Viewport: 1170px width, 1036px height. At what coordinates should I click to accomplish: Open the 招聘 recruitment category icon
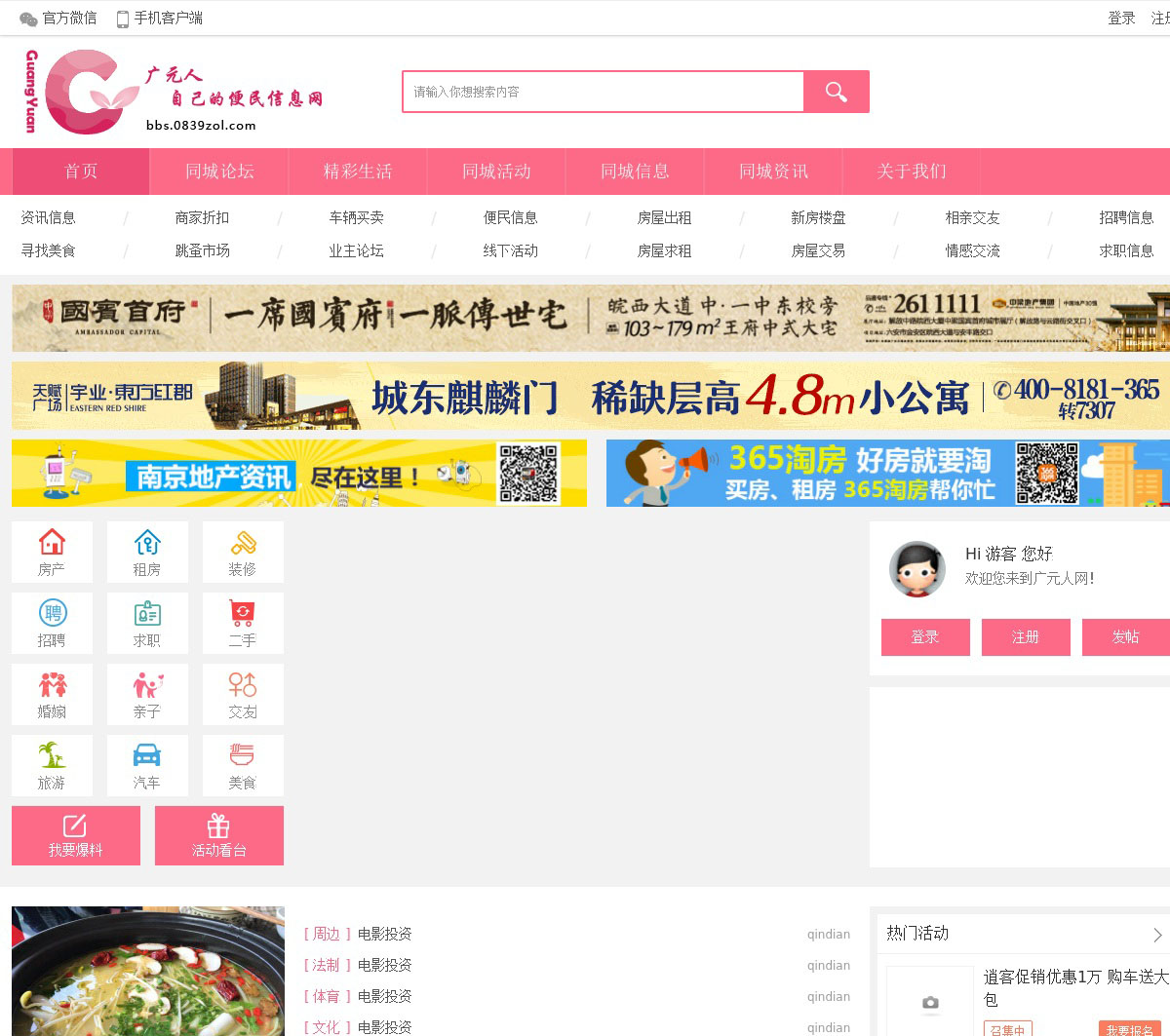pos(52,623)
